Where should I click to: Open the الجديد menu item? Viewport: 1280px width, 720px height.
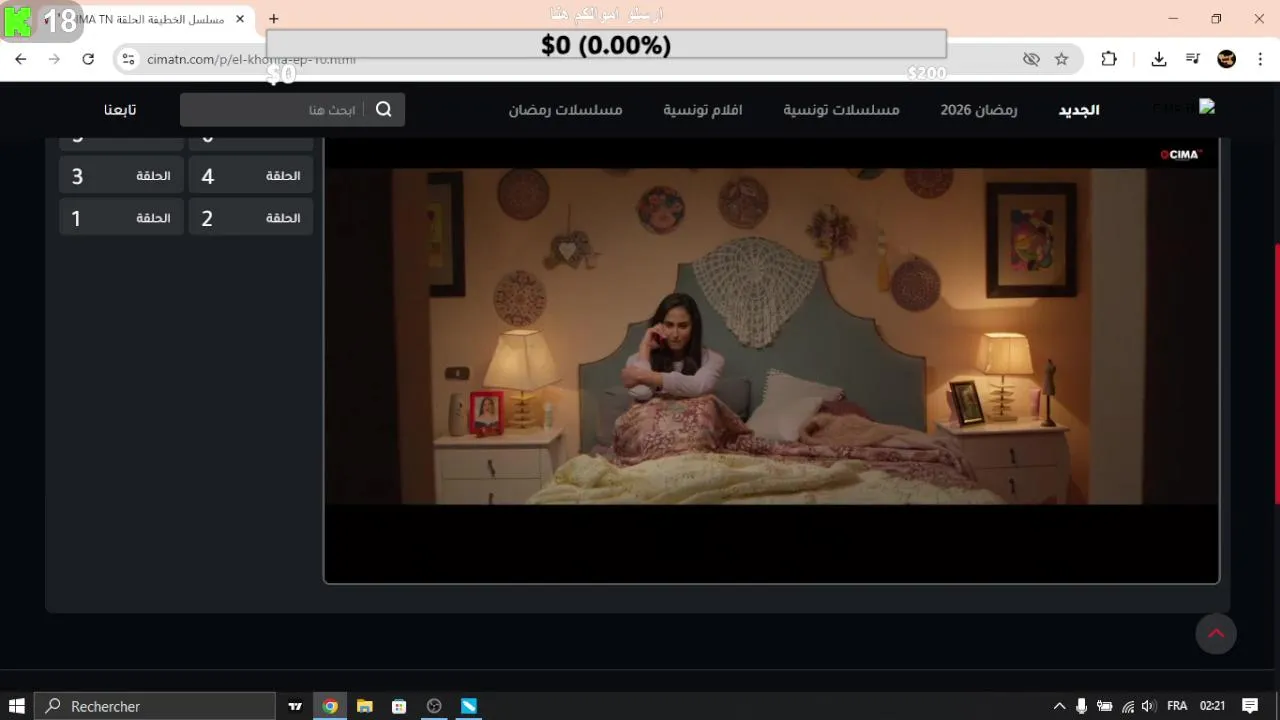tap(1079, 110)
